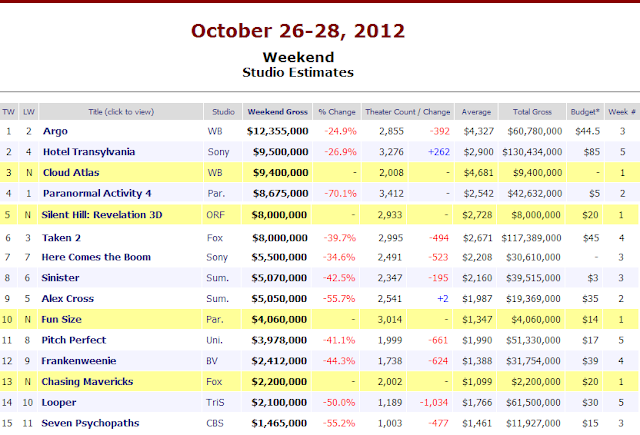Open the Sinister title link
The image size is (640, 435).
click(x=60, y=277)
